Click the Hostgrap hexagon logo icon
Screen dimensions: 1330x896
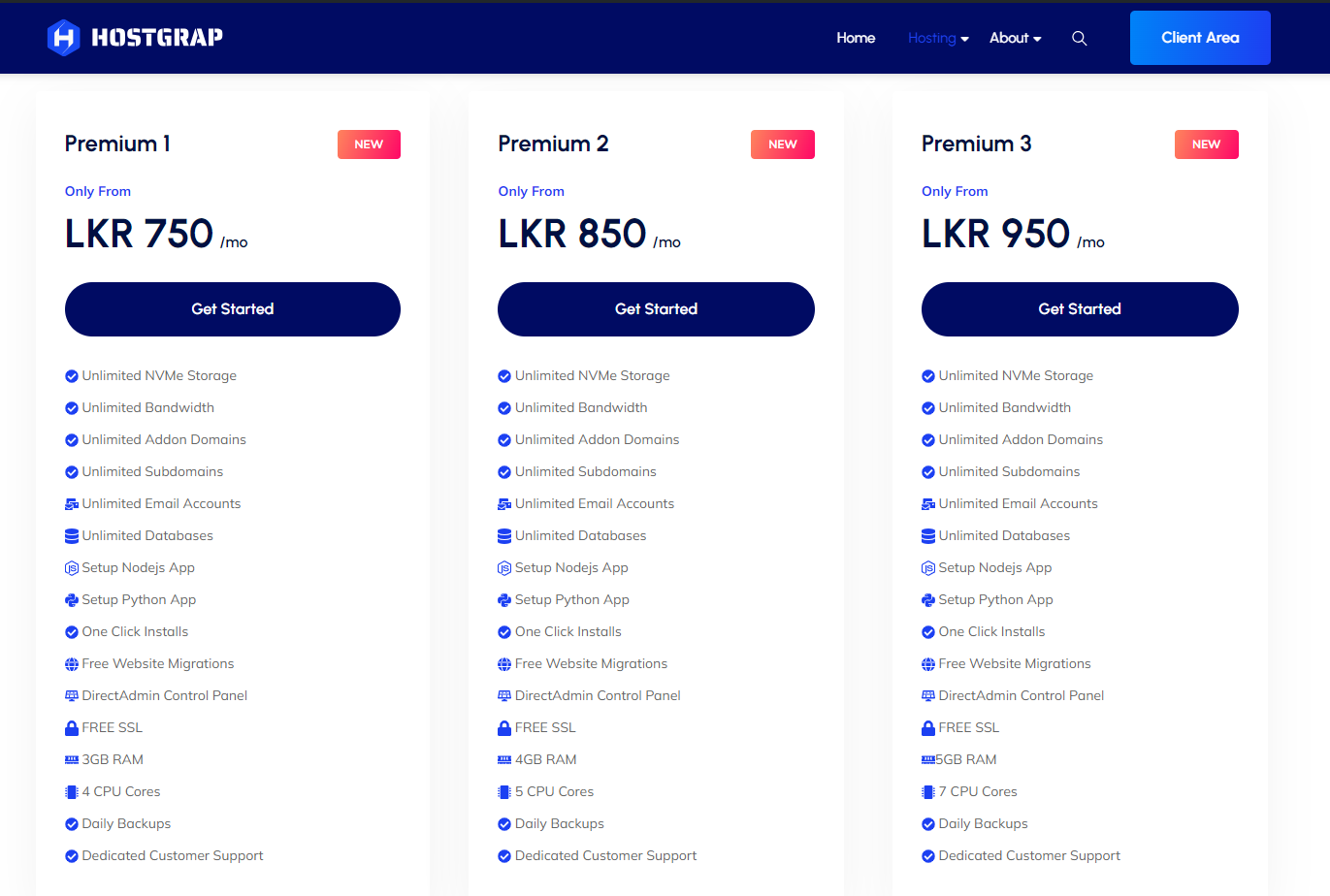tap(63, 38)
